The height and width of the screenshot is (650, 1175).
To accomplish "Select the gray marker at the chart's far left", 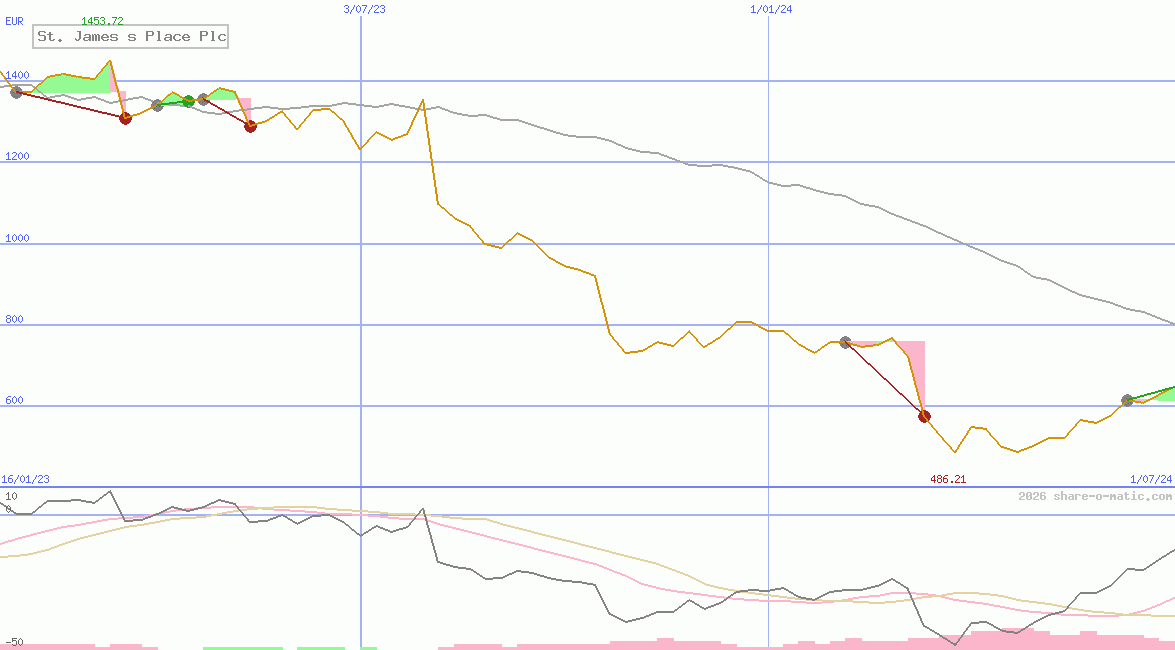I will coord(16,92).
